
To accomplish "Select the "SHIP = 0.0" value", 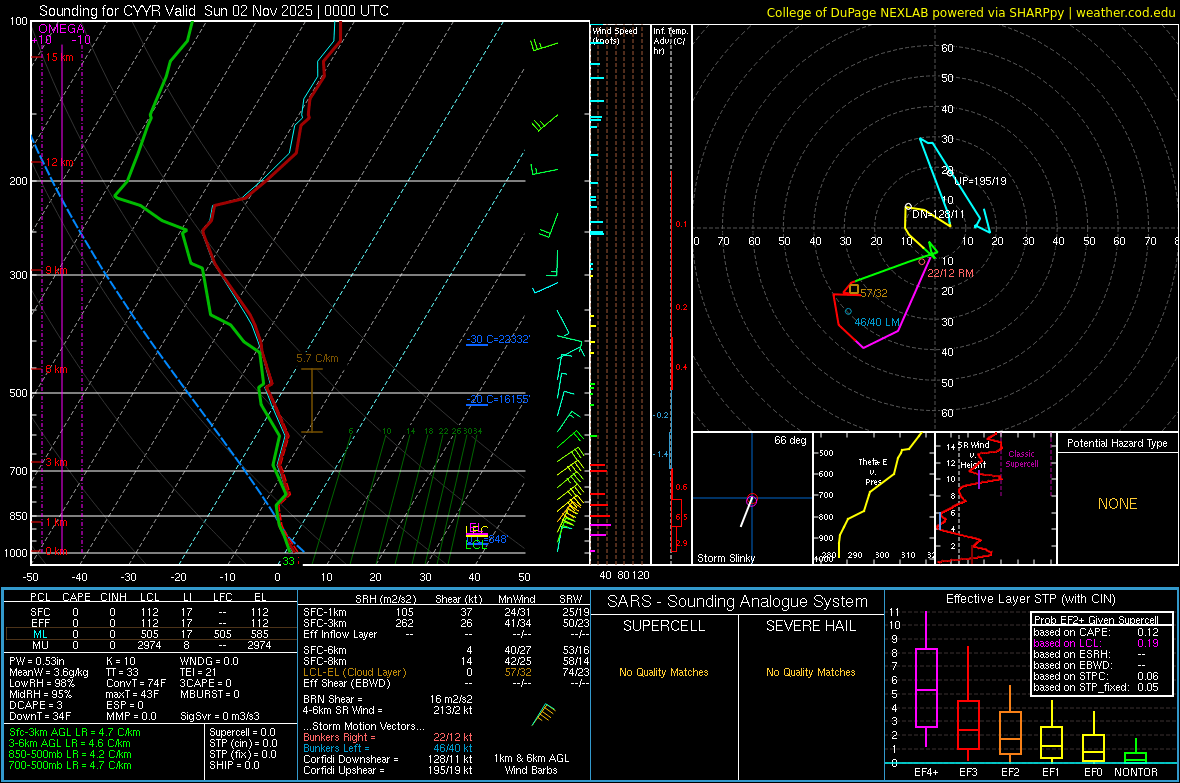I will pyautogui.click(x=234, y=765).
